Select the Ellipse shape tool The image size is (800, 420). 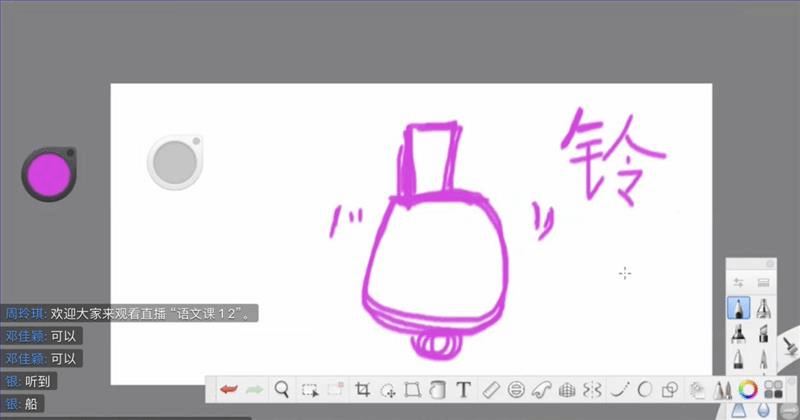pyautogui.click(x=645, y=389)
